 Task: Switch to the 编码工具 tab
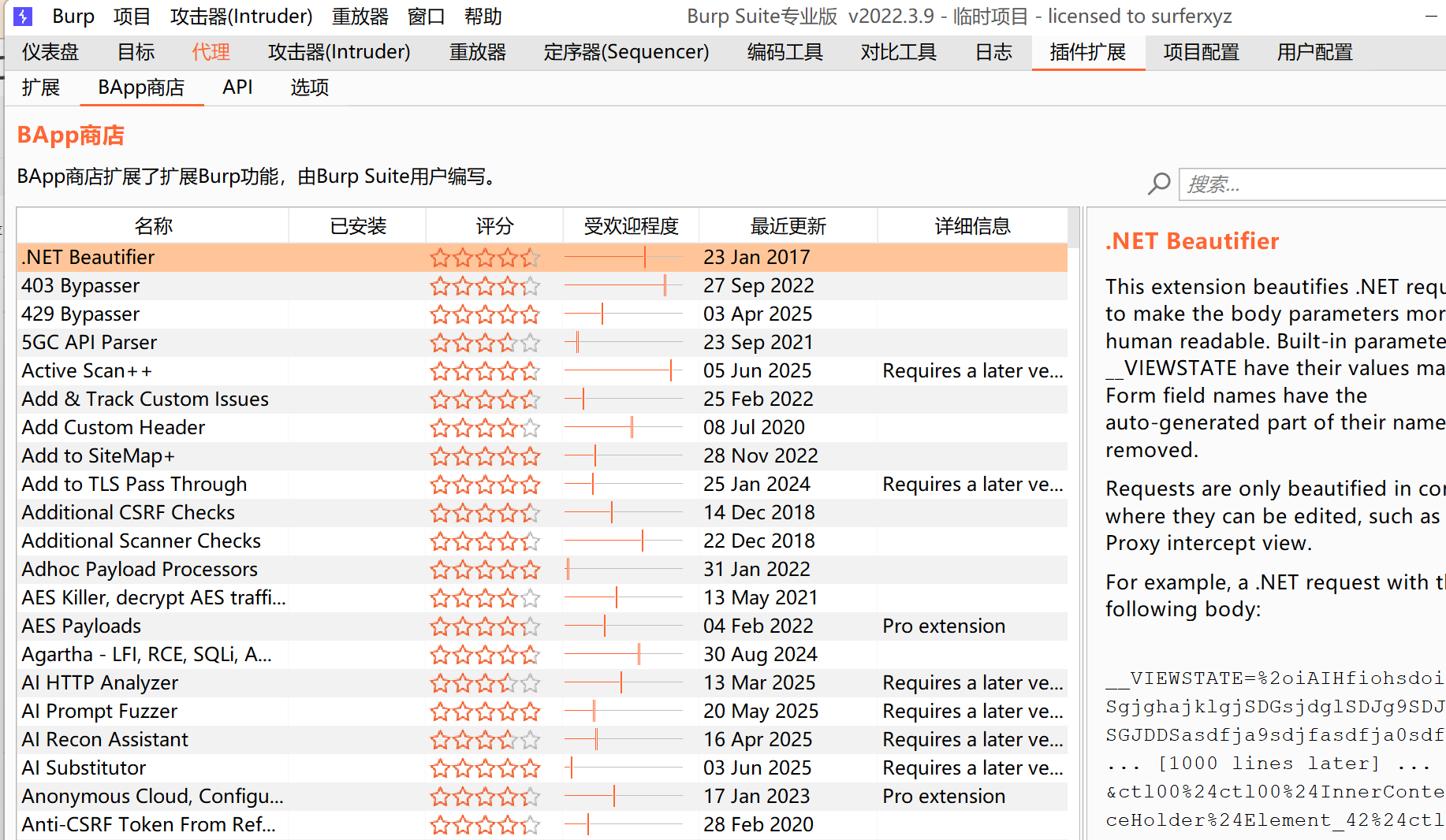pyautogui.click(x=785, y=52)
